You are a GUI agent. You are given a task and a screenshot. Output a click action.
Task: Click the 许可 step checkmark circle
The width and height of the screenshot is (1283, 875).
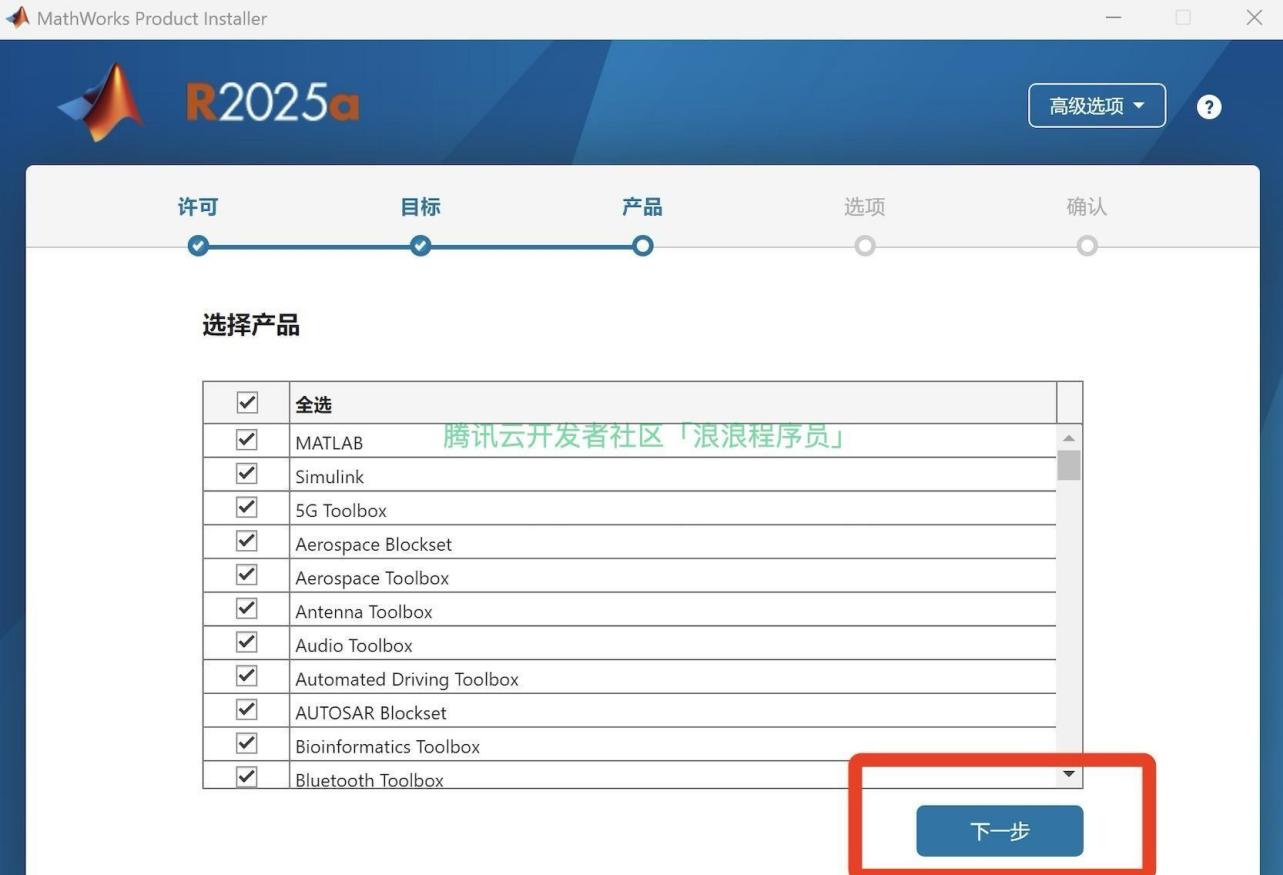198,246
